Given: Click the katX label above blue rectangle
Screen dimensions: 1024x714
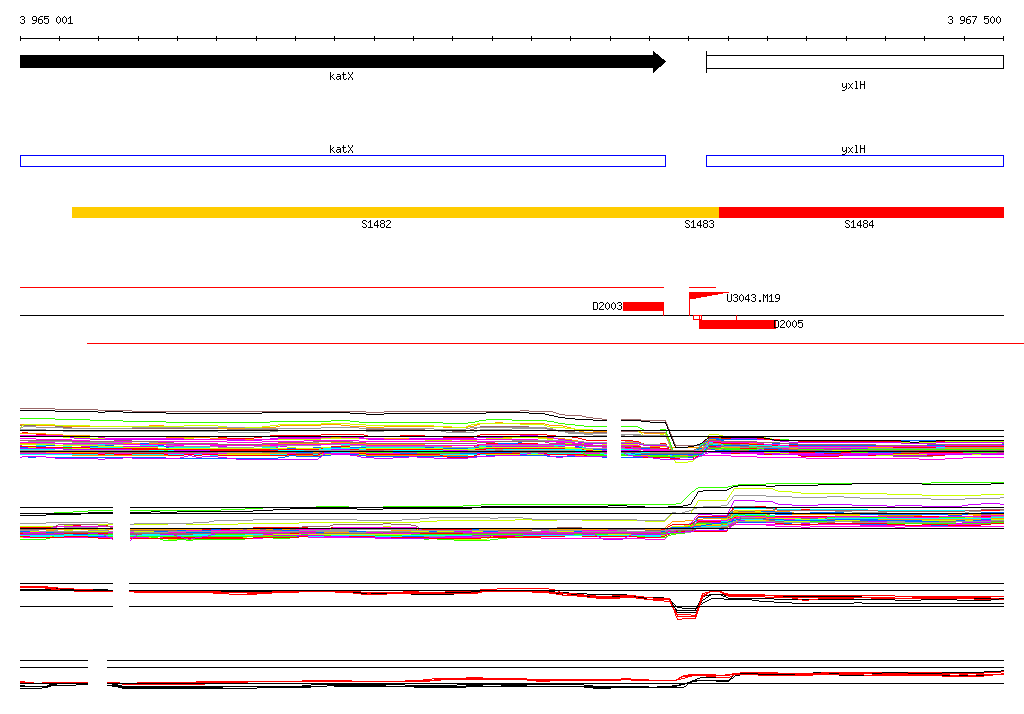Looking at the screenshot, I should point(341,149).
